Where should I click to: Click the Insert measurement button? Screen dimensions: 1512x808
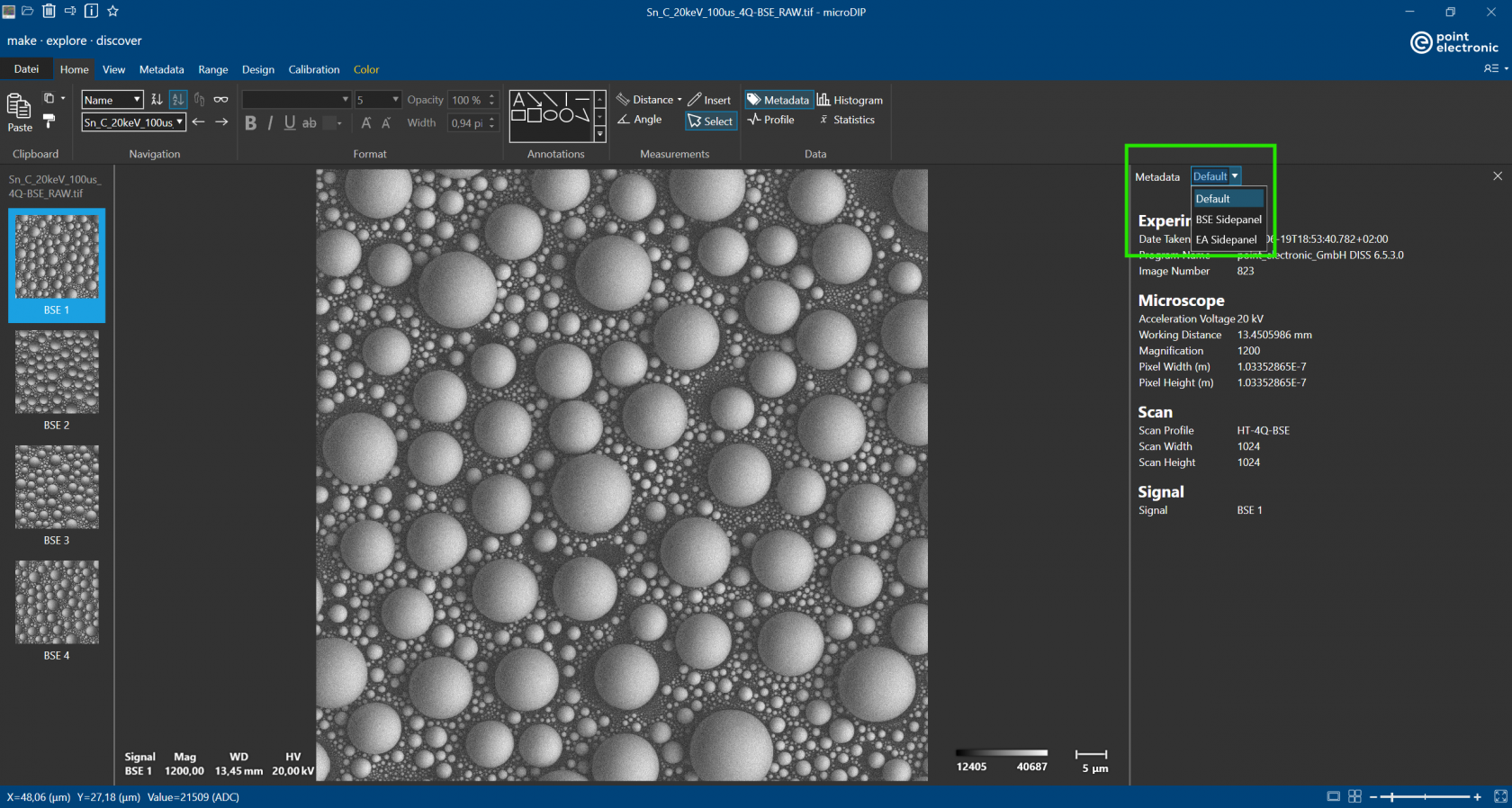click(x=709, y=100)
